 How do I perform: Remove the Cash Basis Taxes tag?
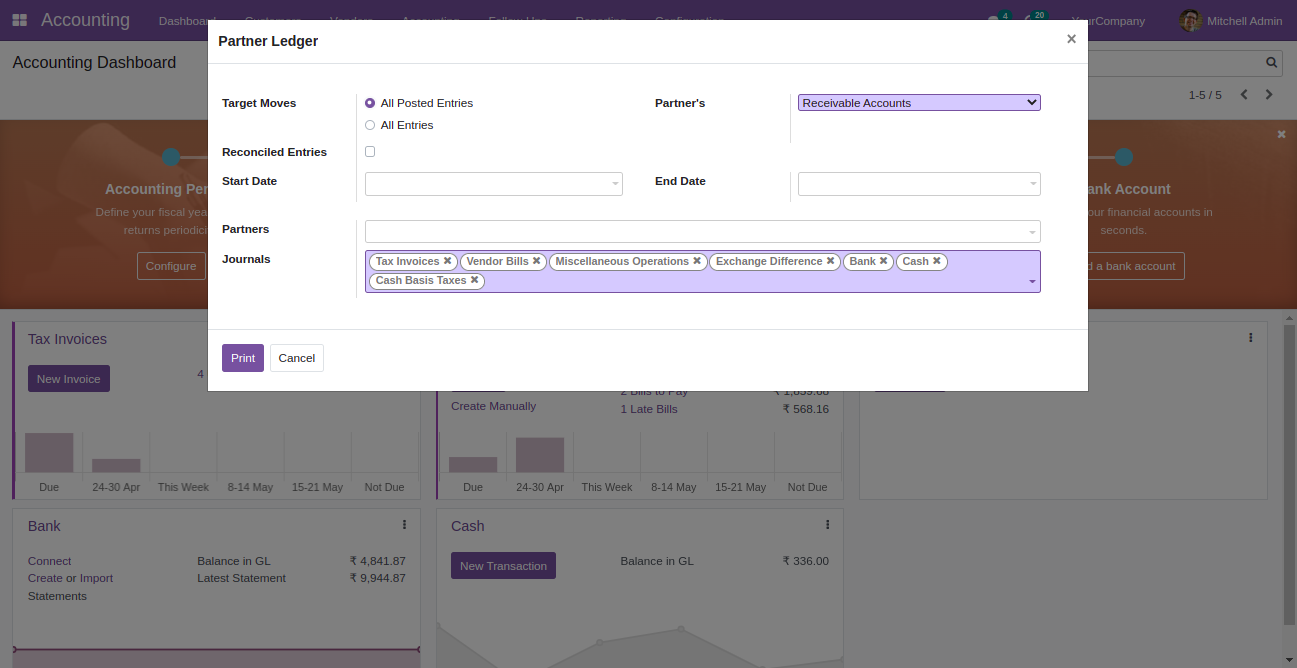point(474,280)
